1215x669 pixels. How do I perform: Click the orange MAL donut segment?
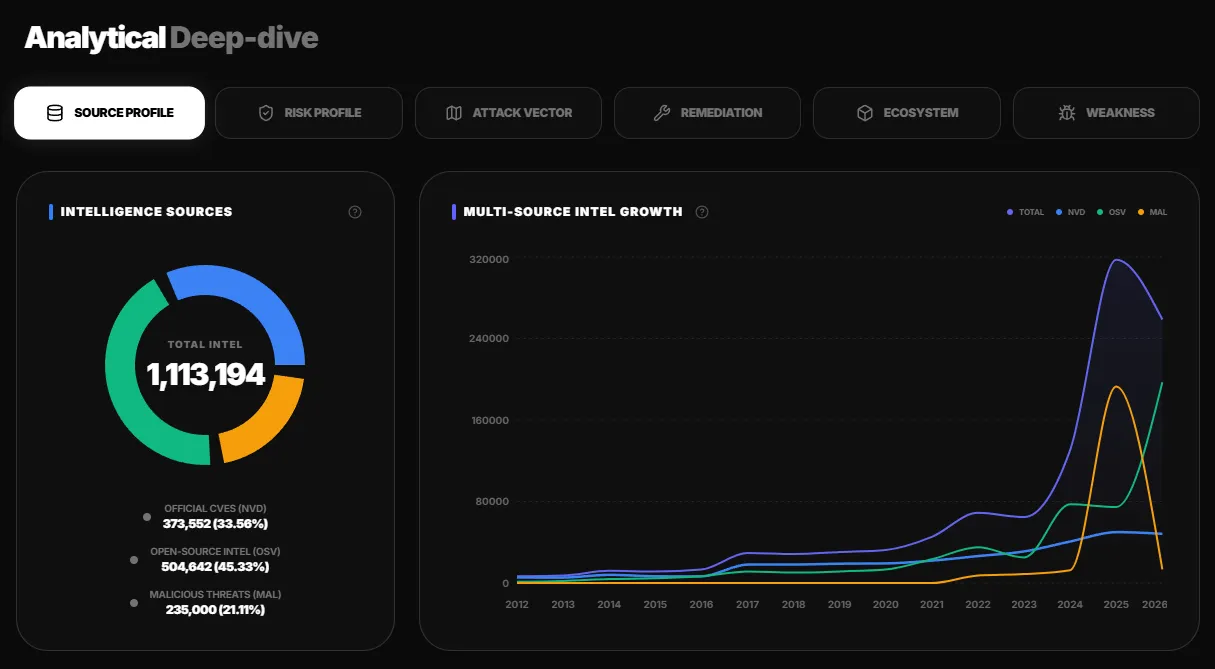point(268,424)
